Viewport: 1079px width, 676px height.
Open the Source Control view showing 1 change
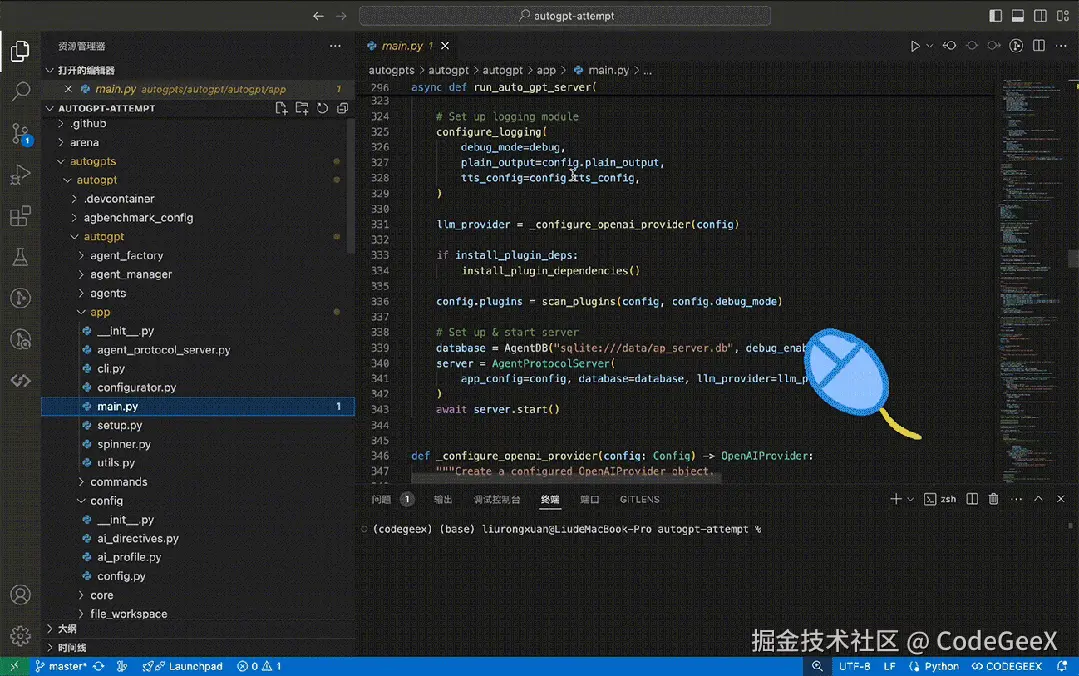pyautogui.click(x=20, y=132)
